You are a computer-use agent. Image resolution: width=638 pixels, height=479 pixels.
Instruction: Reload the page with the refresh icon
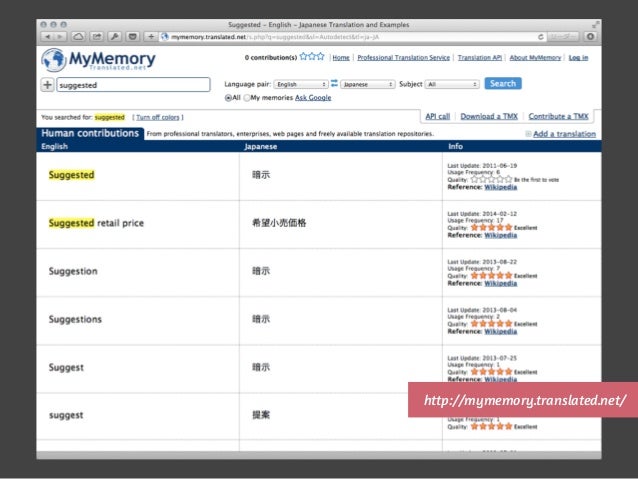click(540, 37)
